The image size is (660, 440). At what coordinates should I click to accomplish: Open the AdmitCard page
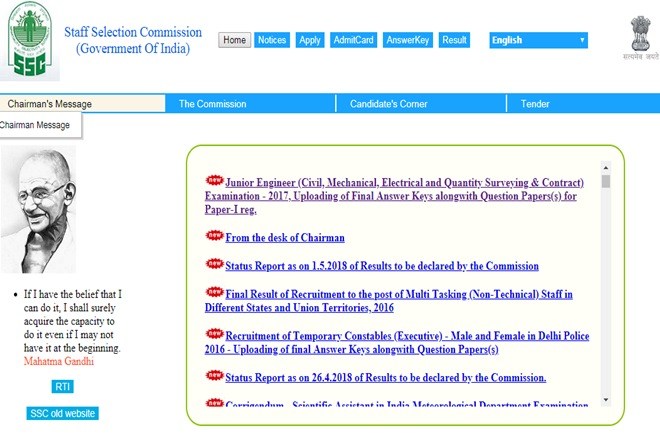pyautogui.click(x=354, y=40)
